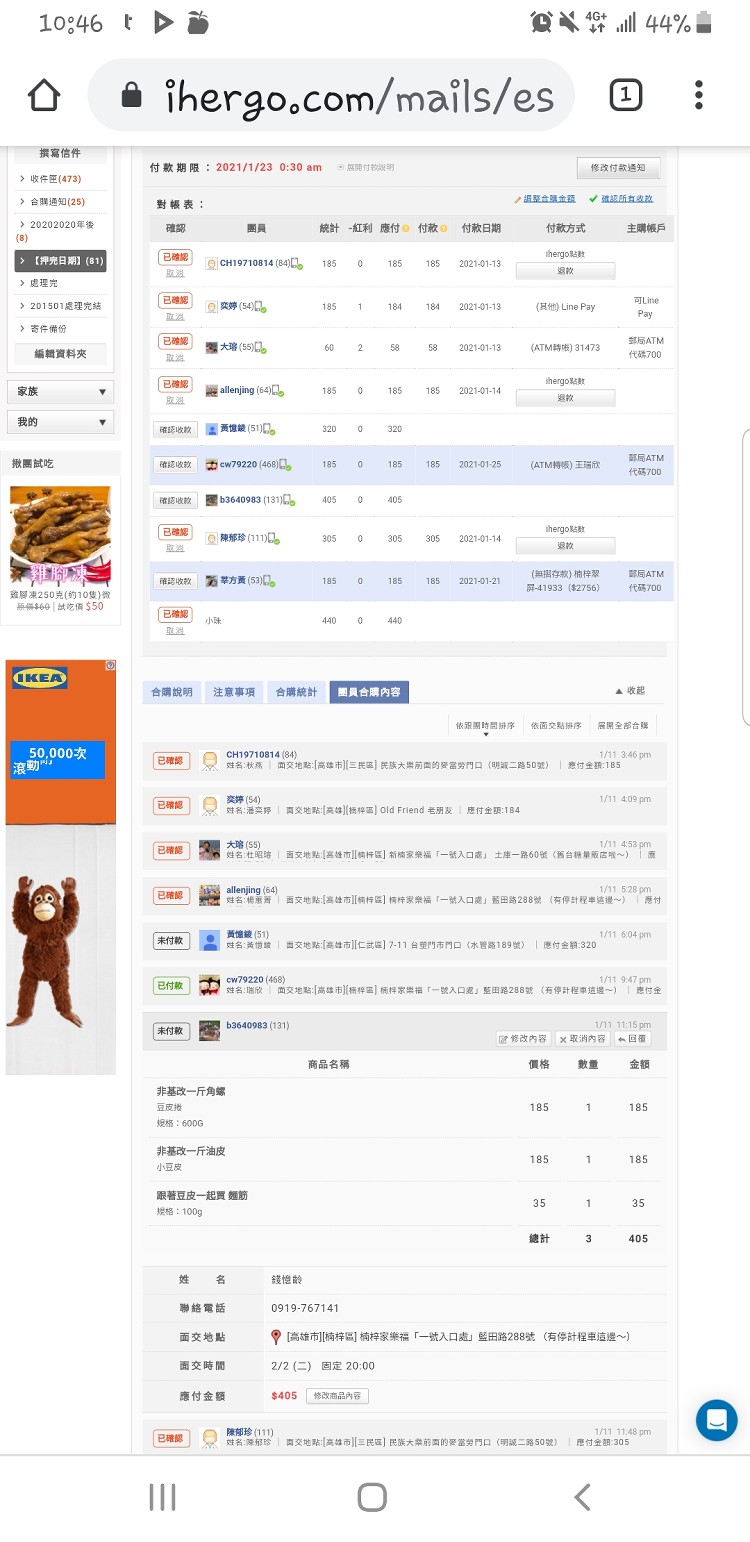
Task: Click the 大瑢 avatar in the order list
Action: coord(209,851)
